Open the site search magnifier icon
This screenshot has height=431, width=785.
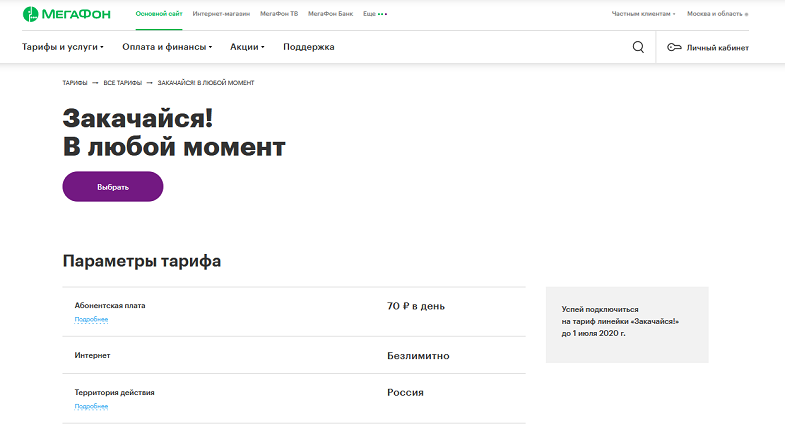click(638, 47)
